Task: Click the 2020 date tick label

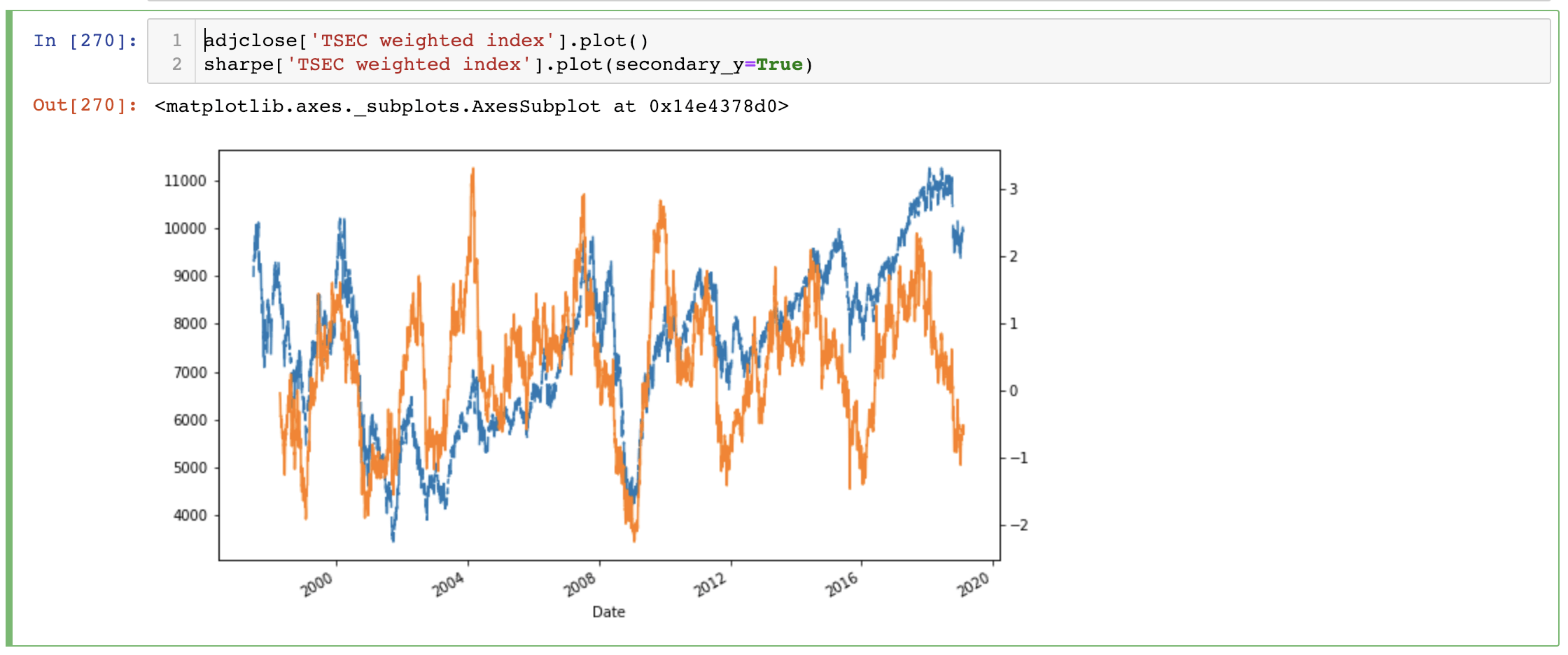Action: [974, 584]
